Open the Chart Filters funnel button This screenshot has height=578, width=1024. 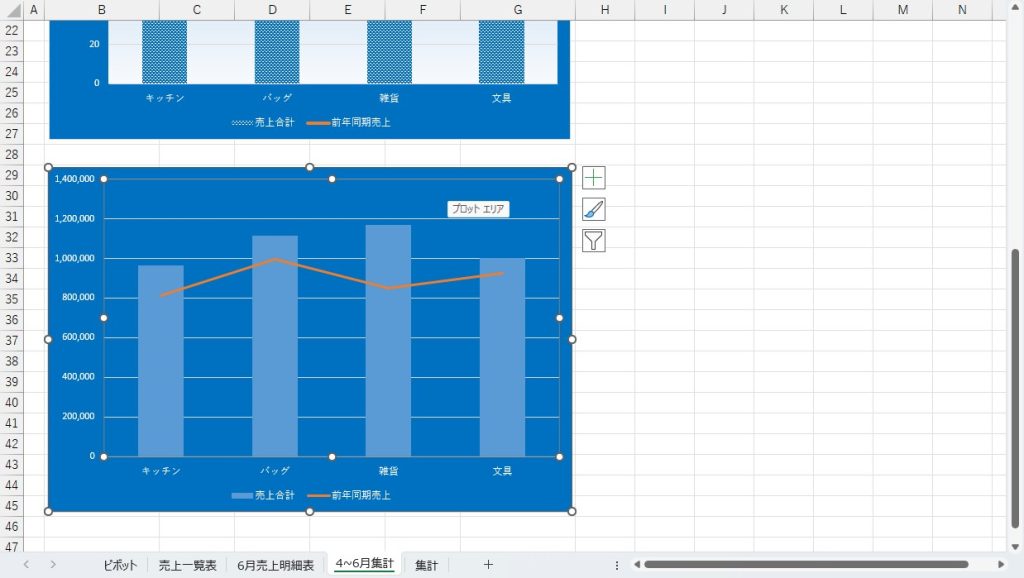(x=594, y=240)
